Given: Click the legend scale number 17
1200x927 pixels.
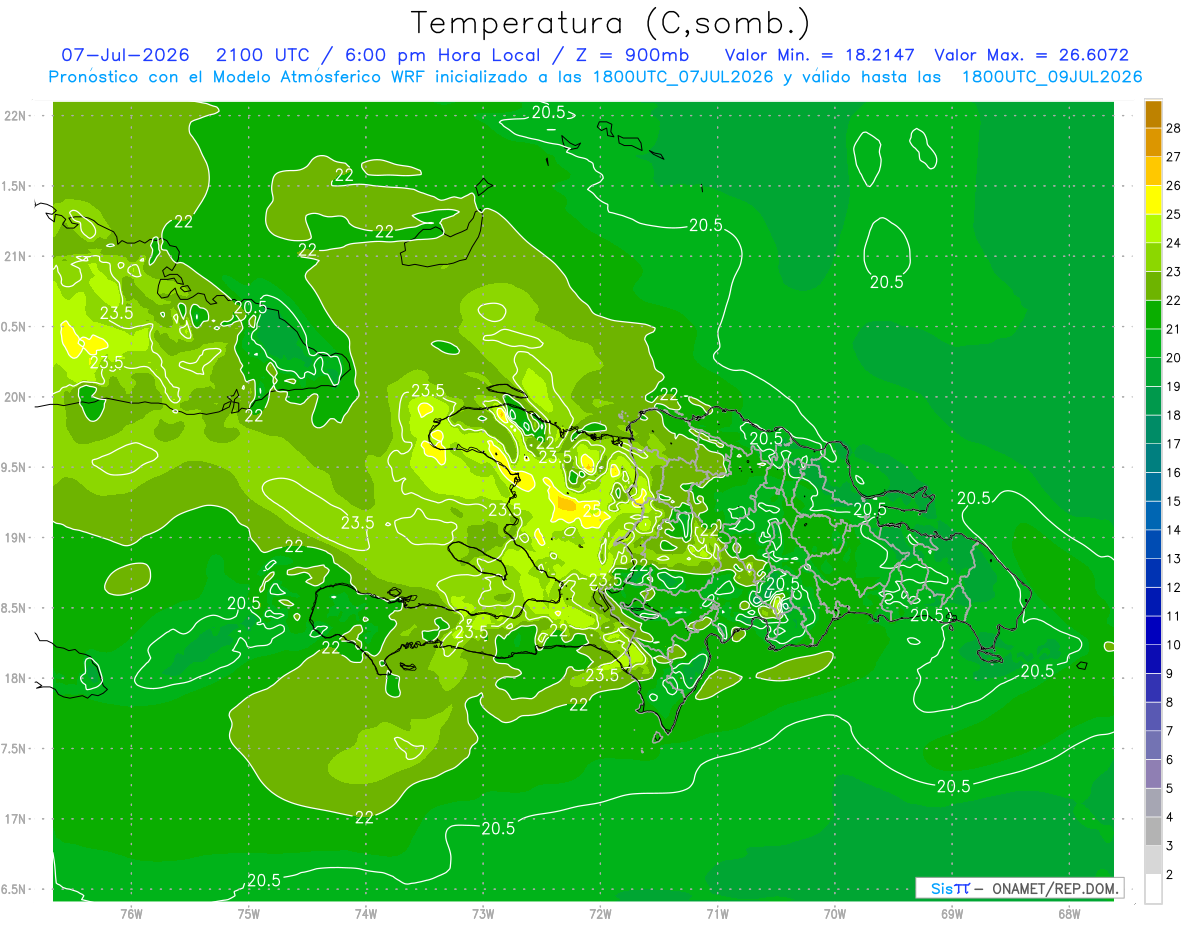Looking at the screenshot, I should (1174, 444).
